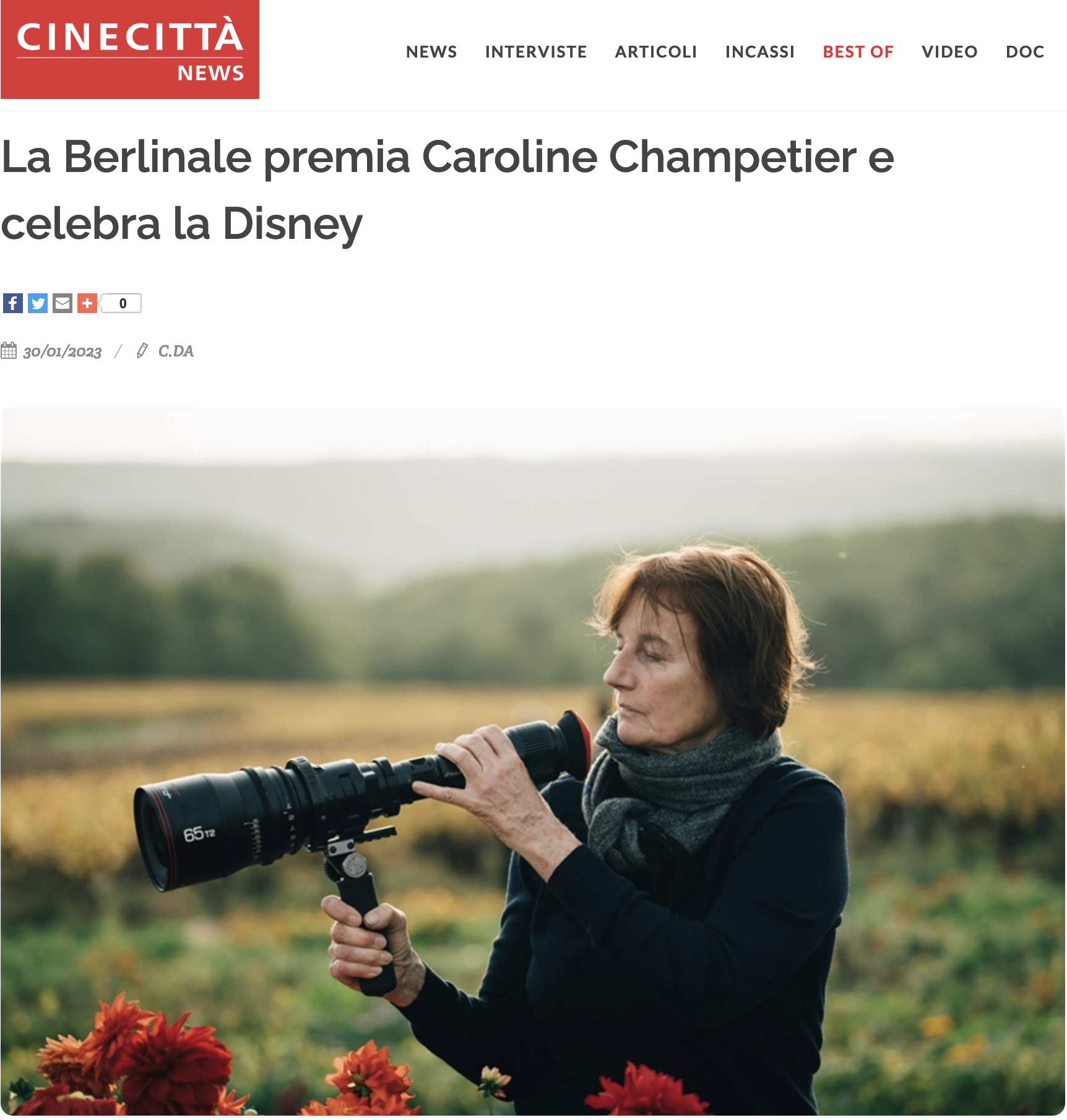Image resolution: width=1067 pixels, height=1120 pixels.
Task: Open the VIDEO section
Action: (949, 52)
